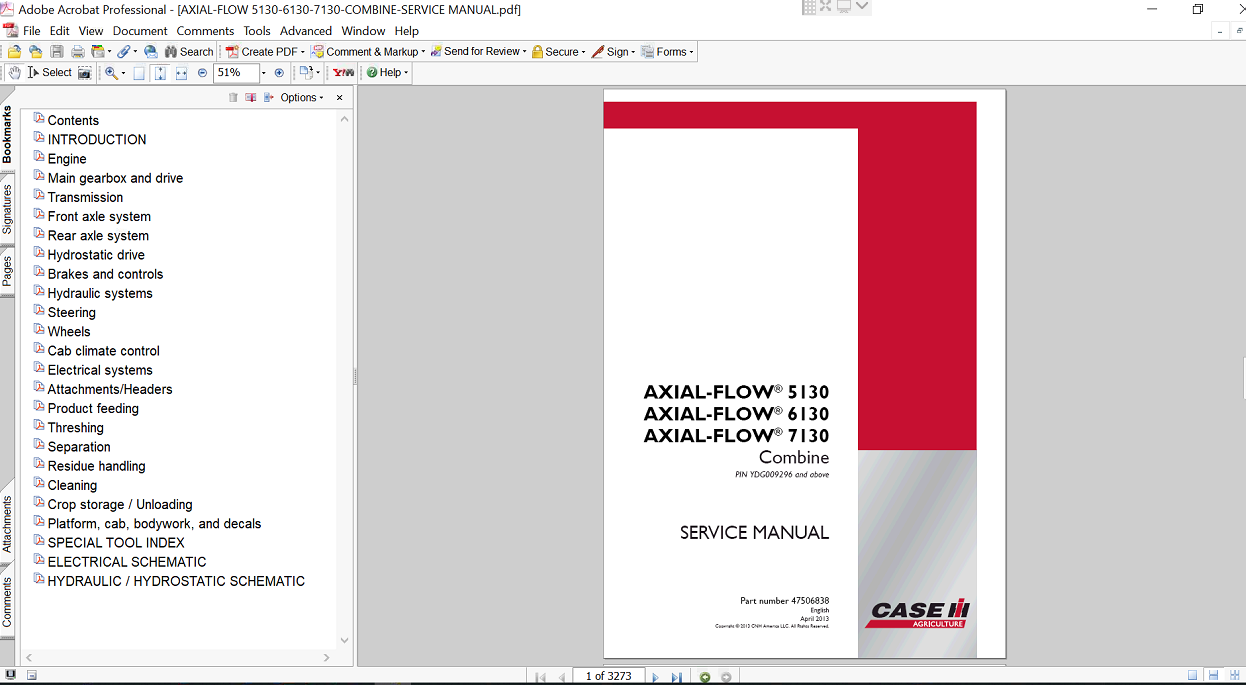1246x685 pixels.
Task: Open the Advanced menu
Action: [305, 31]
